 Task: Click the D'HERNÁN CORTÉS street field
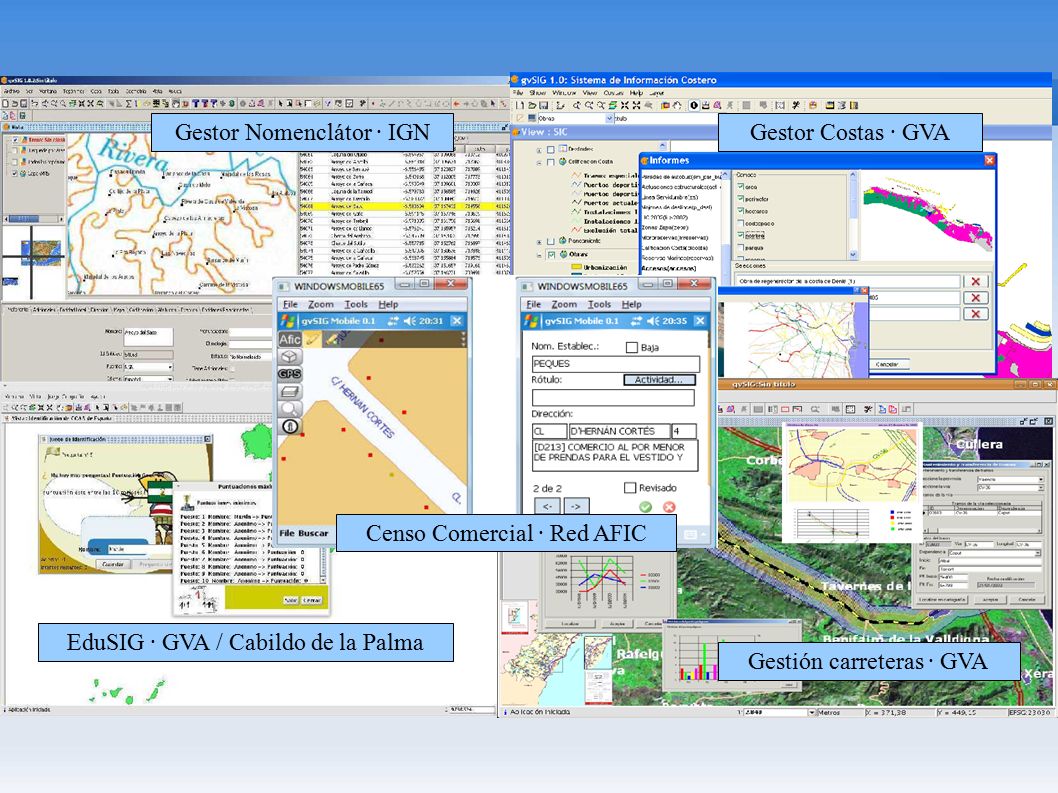pos(619,431)
